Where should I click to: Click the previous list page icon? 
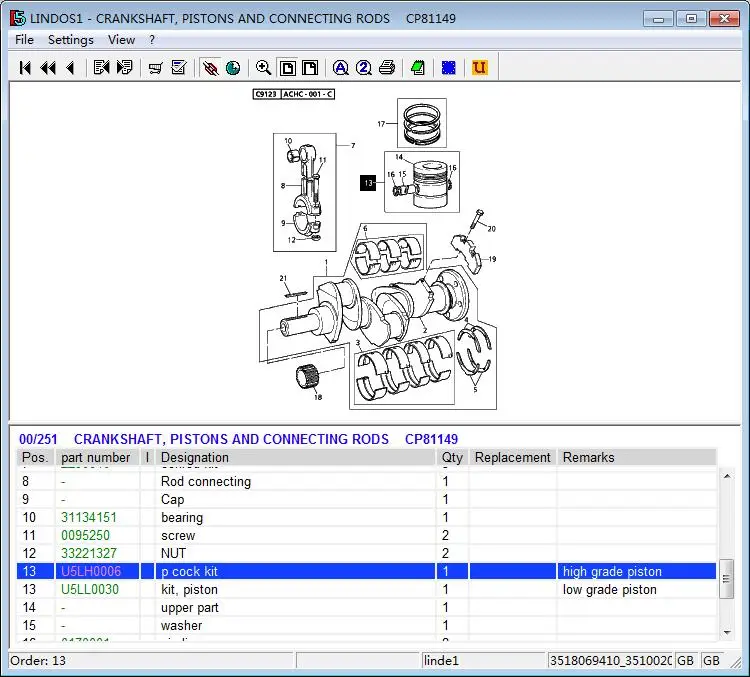tap(101, 68)
